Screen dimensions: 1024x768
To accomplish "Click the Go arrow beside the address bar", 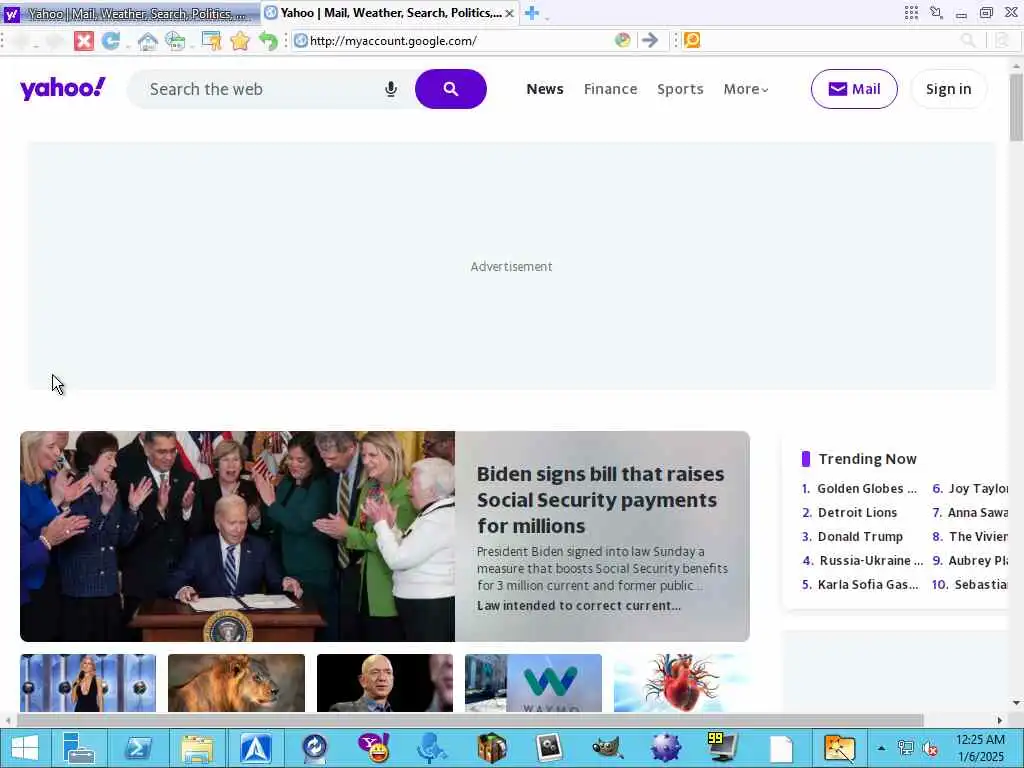I will [650, 40].
